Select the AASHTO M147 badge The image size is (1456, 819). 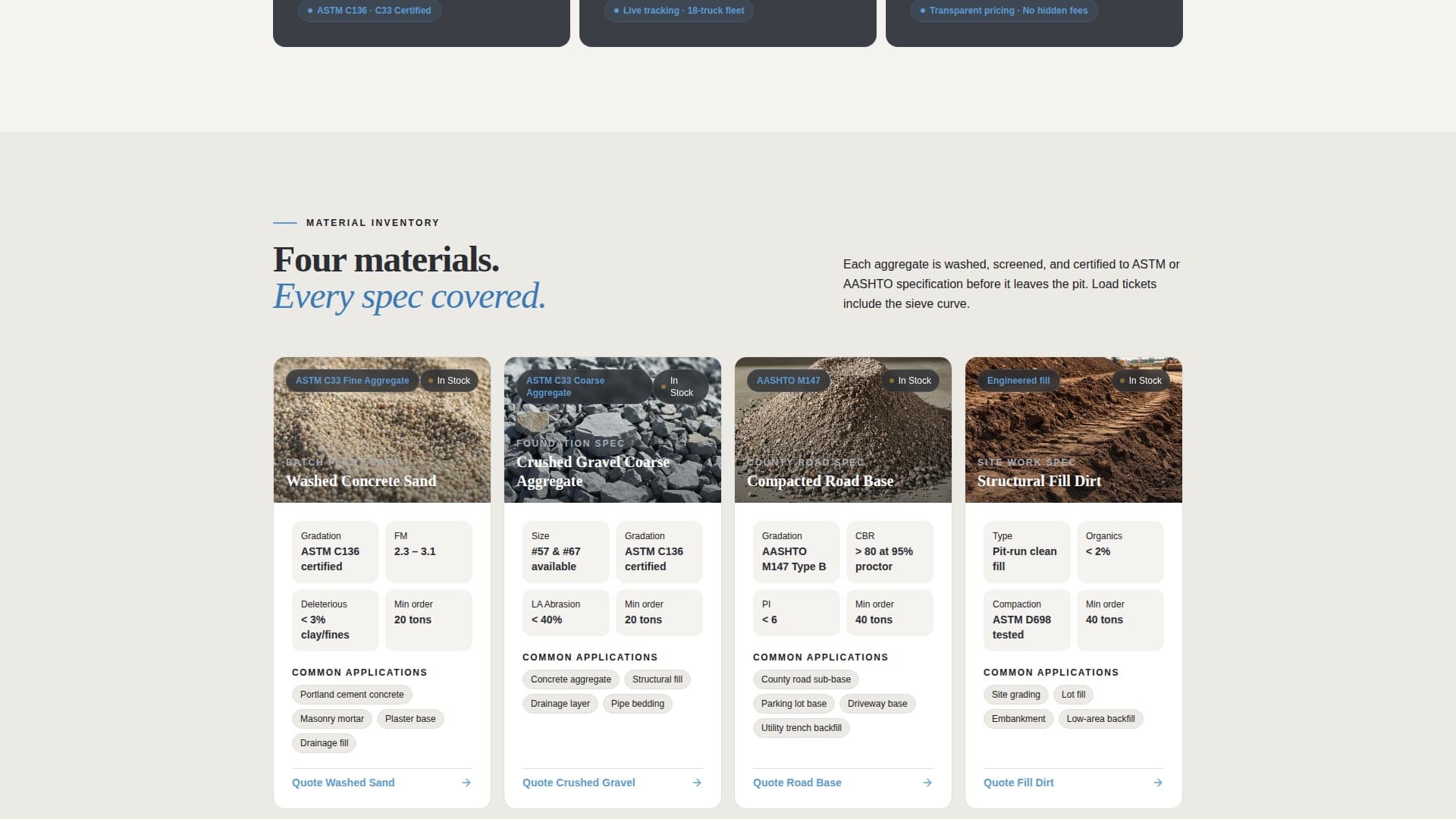tap(788, 381)
